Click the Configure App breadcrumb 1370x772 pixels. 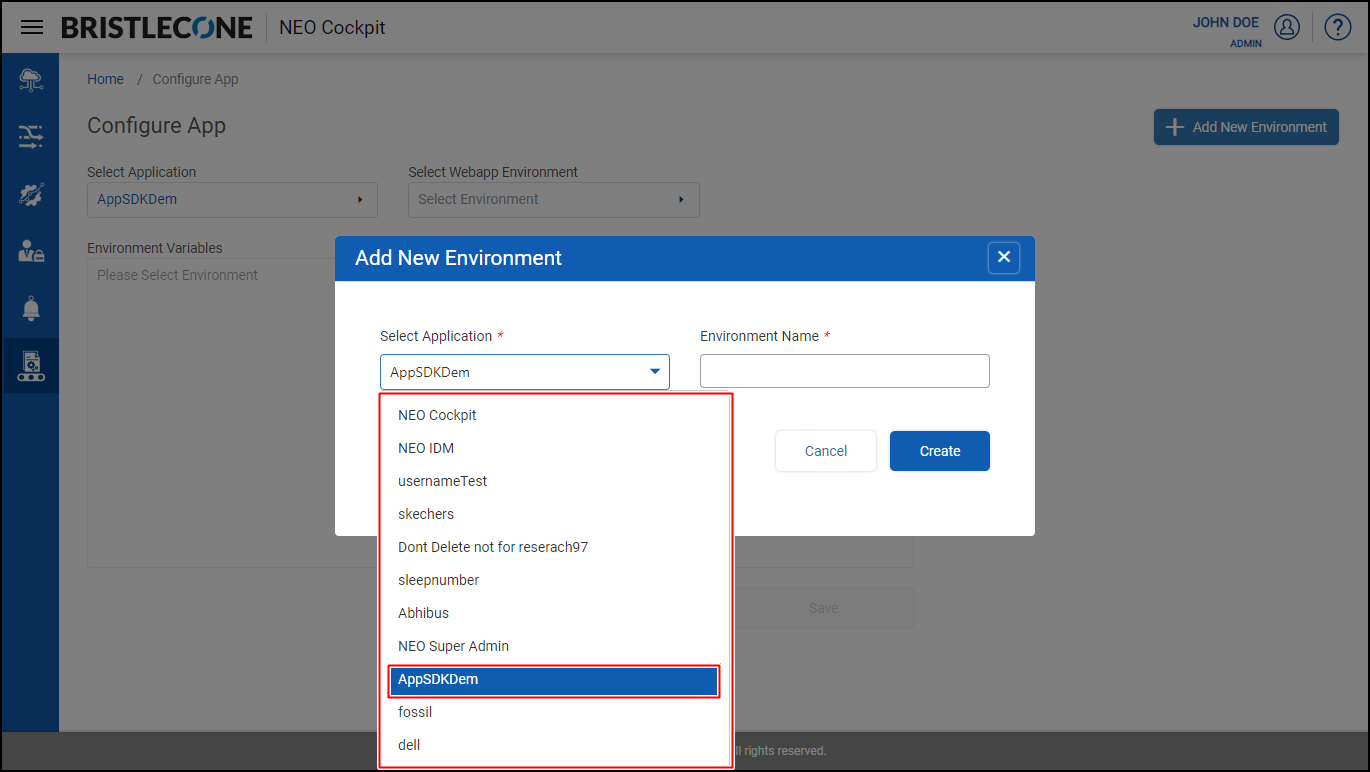point(195,79)
